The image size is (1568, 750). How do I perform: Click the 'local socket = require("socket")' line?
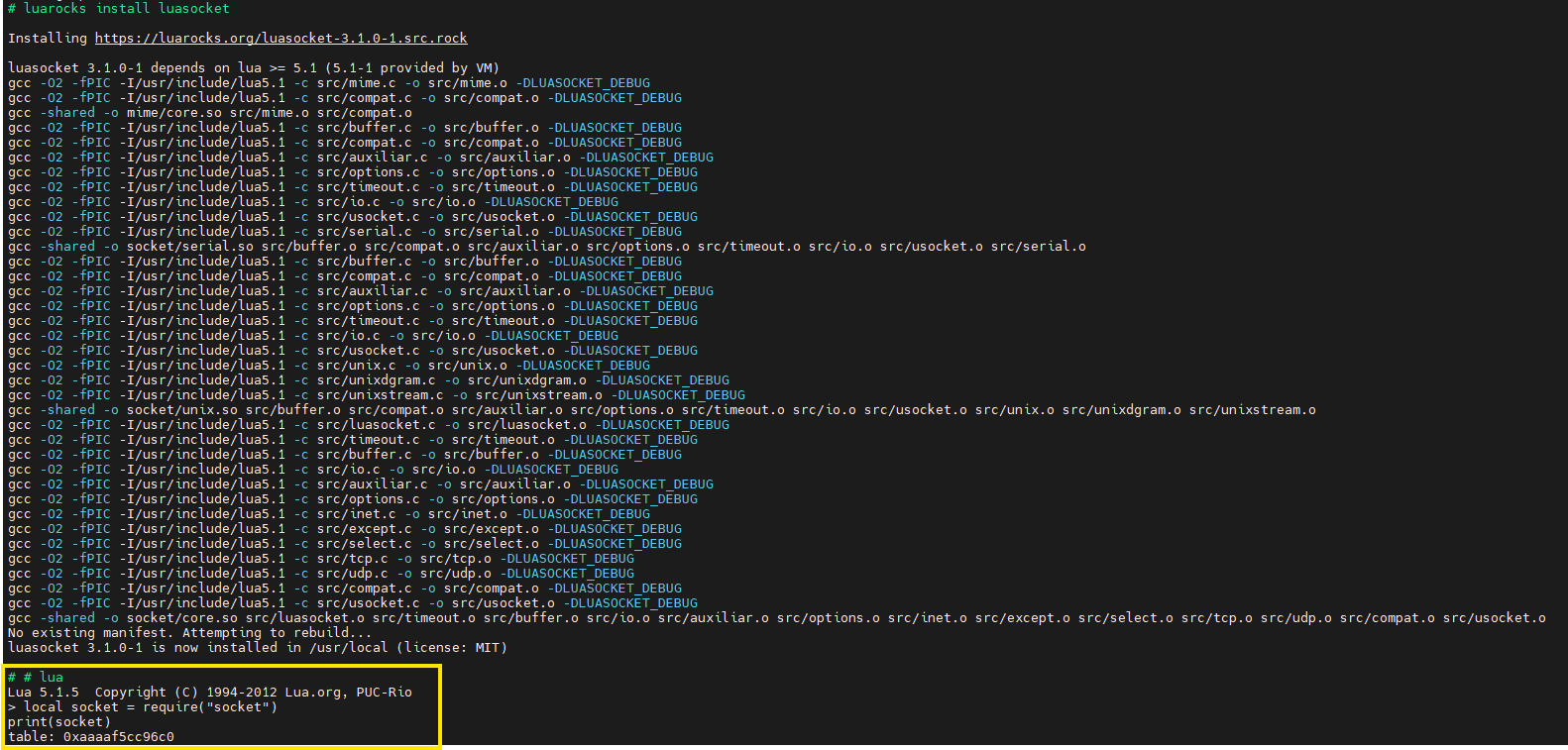143,707
